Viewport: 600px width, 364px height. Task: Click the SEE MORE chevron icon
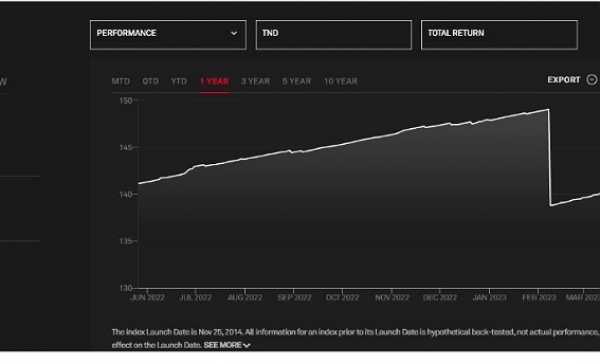247,345
